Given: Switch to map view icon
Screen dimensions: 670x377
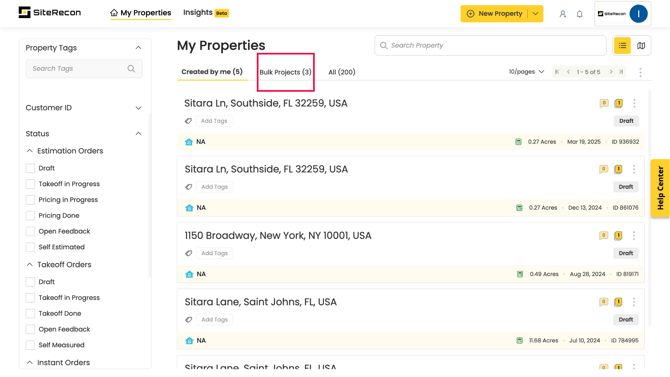Looking at the screenshot, I should (641, 45).
